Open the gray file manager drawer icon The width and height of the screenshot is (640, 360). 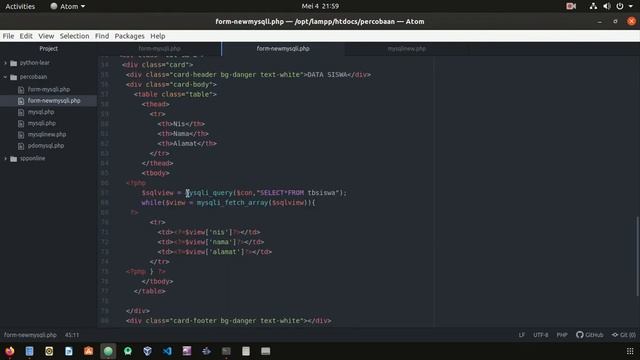point(265,351)
